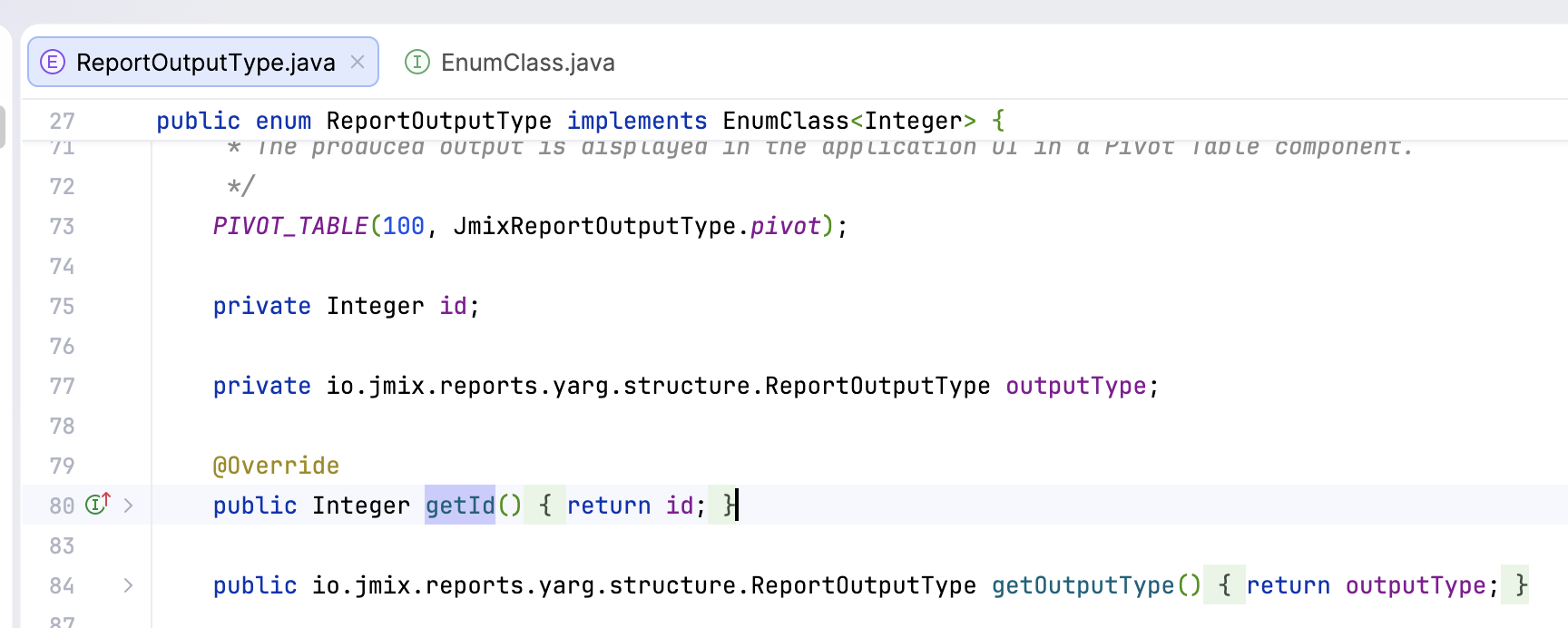Click sticky line number 27 at top
Image resolution: width=1568 pixels, height=628 pixels.
click(x=62, y=121)
